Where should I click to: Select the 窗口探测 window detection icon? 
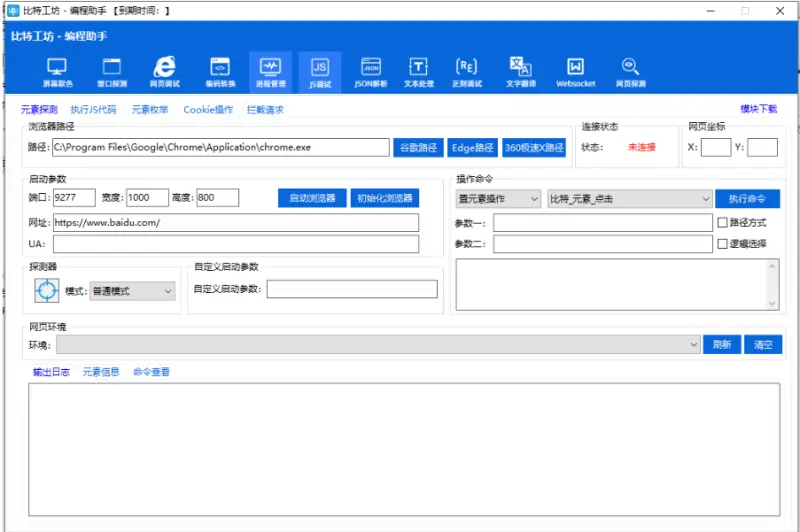click(111, 72)
